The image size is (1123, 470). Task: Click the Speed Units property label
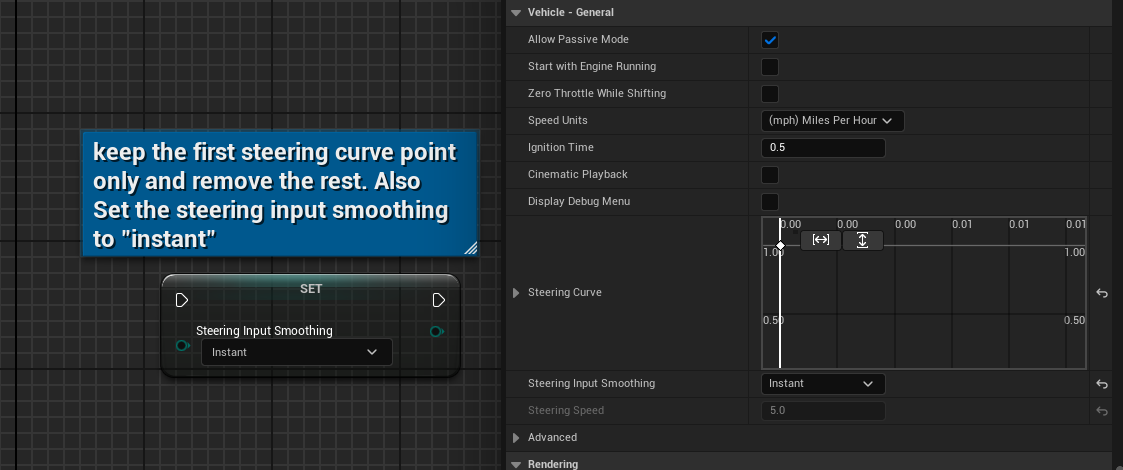tap(558, 120)
